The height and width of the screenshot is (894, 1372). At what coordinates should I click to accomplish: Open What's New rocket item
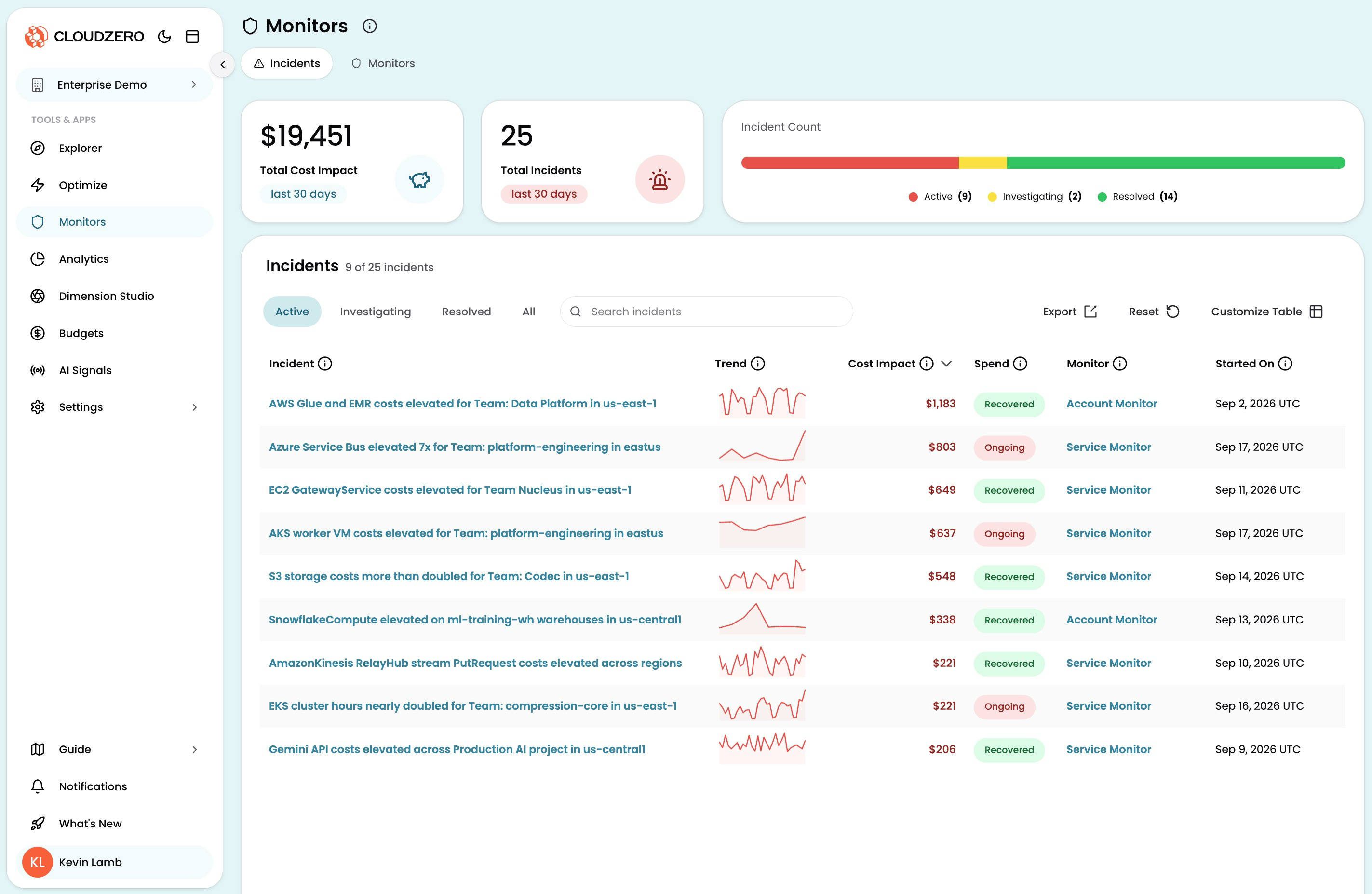click(x=114, y=824)
